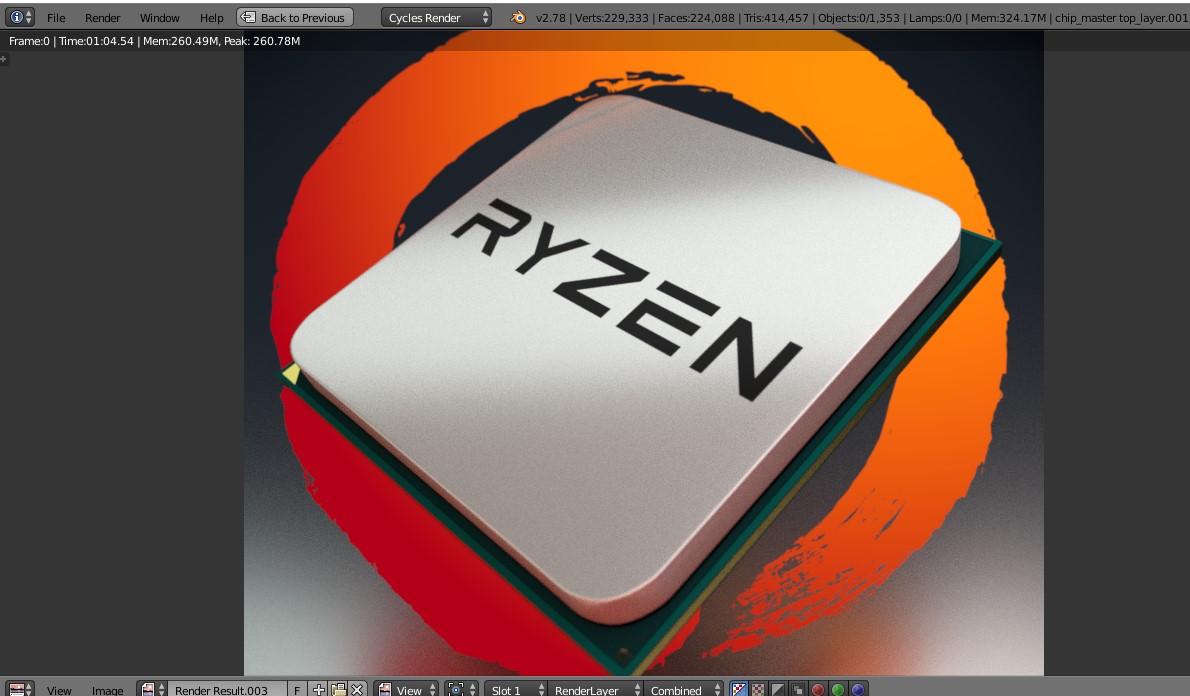Viewport: 1190px width, 696px height.
Task: Open the Help menu
Action: point(212,17)
